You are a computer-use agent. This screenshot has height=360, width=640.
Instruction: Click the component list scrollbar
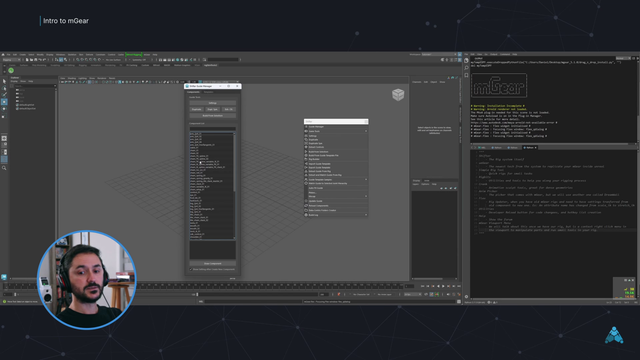[x=234, y=162]
